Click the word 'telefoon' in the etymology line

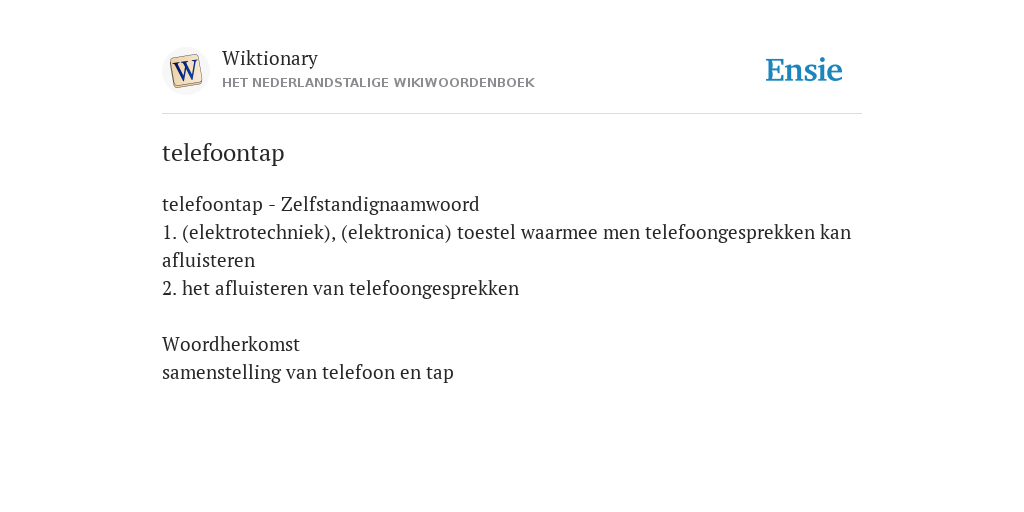tap(359, 372)
